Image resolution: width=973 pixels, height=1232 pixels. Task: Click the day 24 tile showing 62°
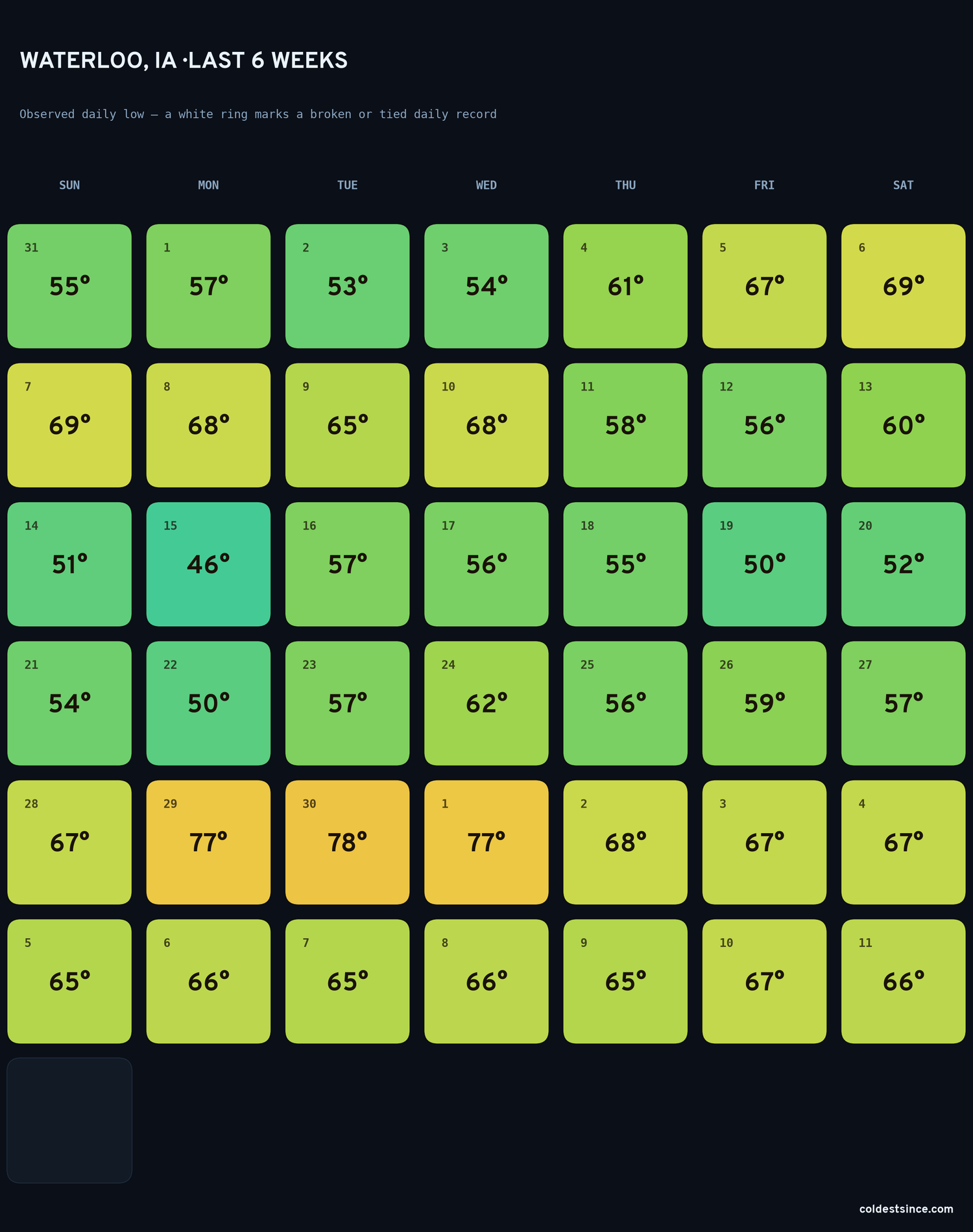pos(486,703)
